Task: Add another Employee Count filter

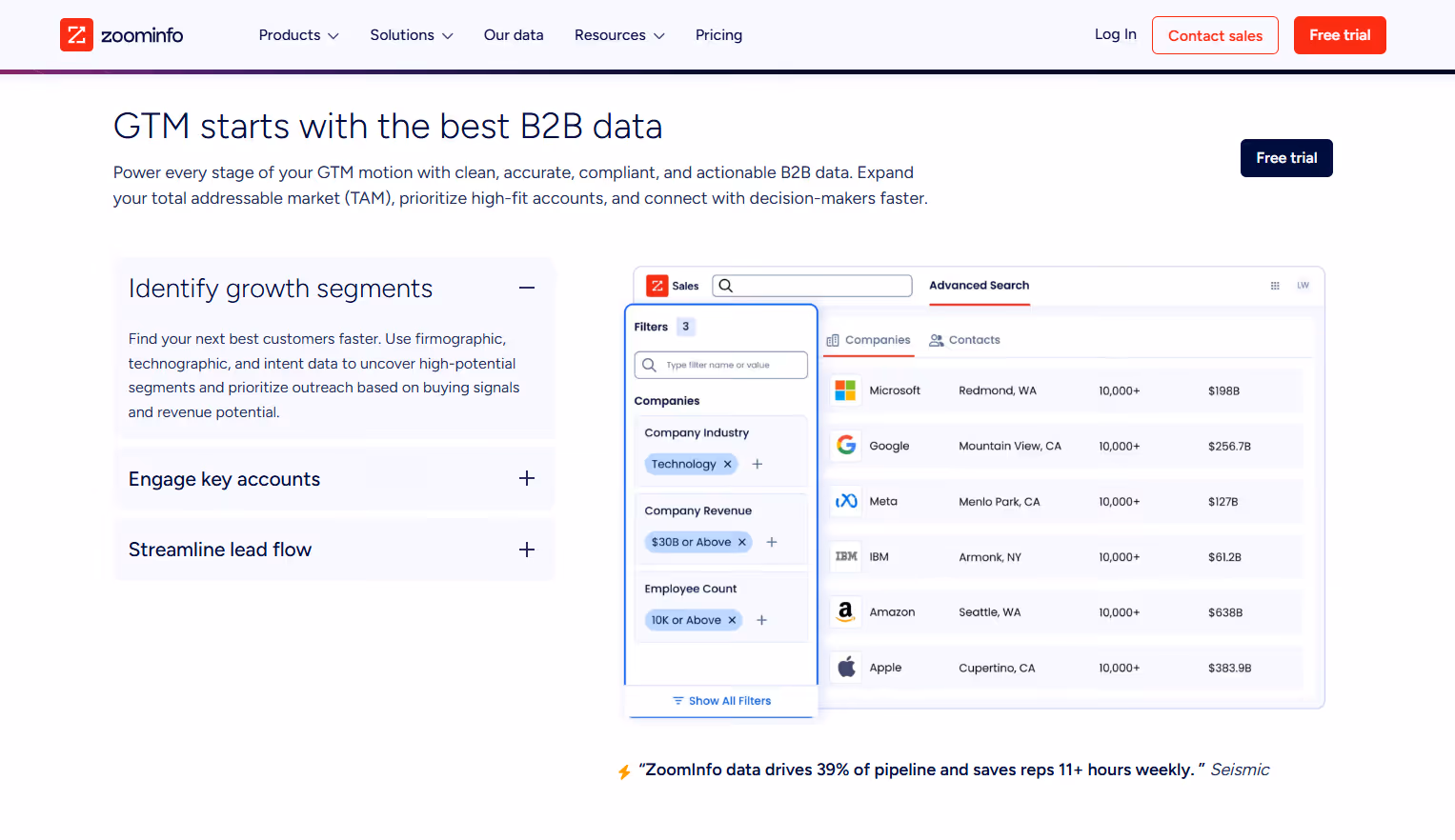Action: (x=761, y=620)
